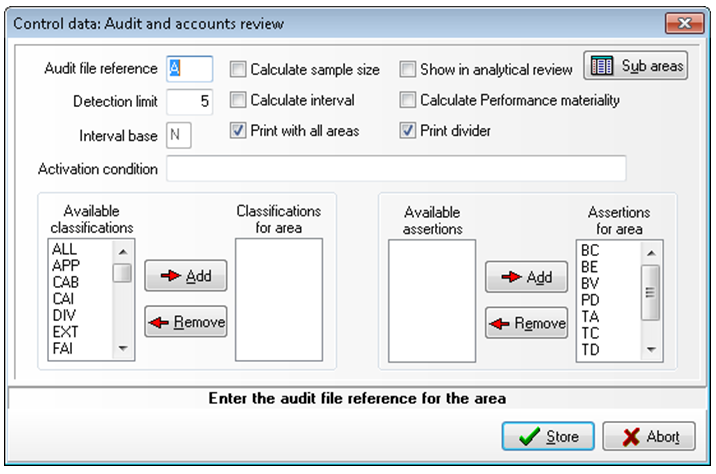Click the classifications list scrollbar thumb
Viewport: 716px width, 474px height.
coord(122,273)
